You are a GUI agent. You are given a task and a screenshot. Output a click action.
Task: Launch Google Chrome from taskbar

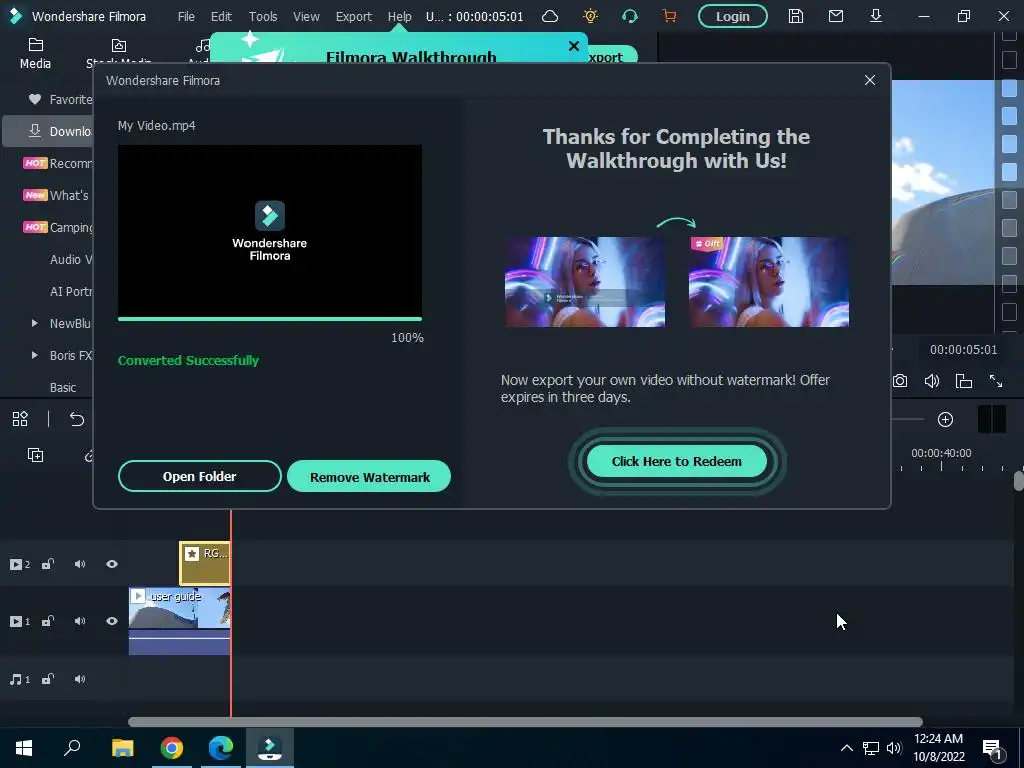[x=172, y=748]
